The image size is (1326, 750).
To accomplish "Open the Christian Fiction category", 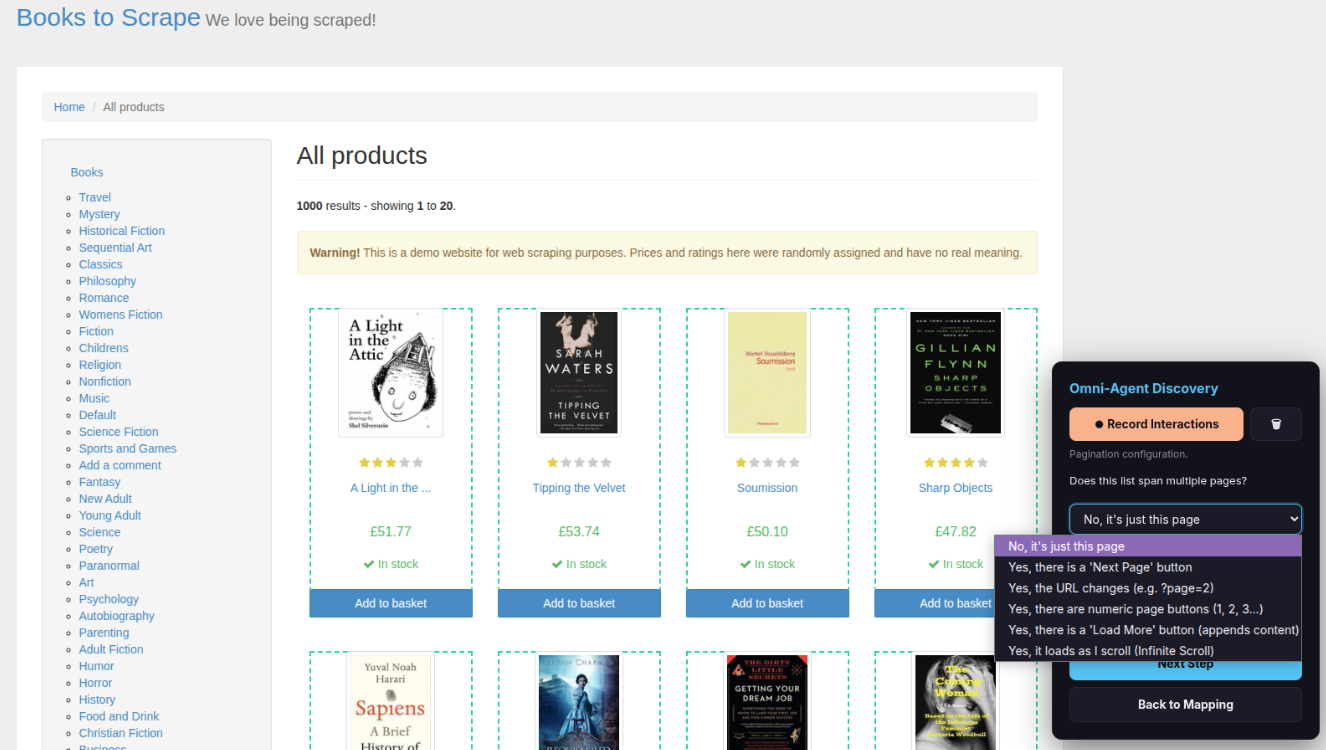I will coord(121,733).
